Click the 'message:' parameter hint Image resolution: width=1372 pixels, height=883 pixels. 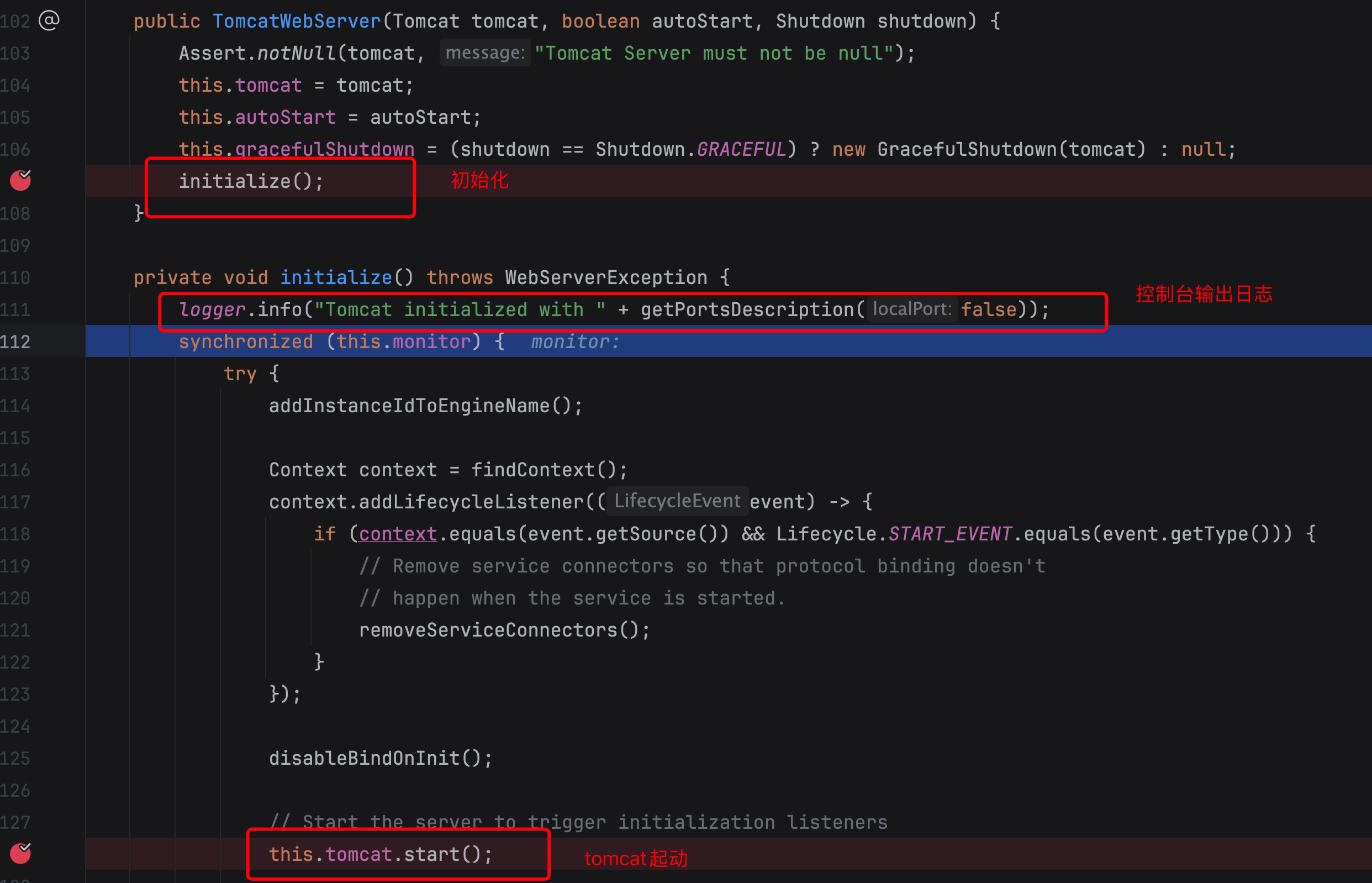point(485,52)
